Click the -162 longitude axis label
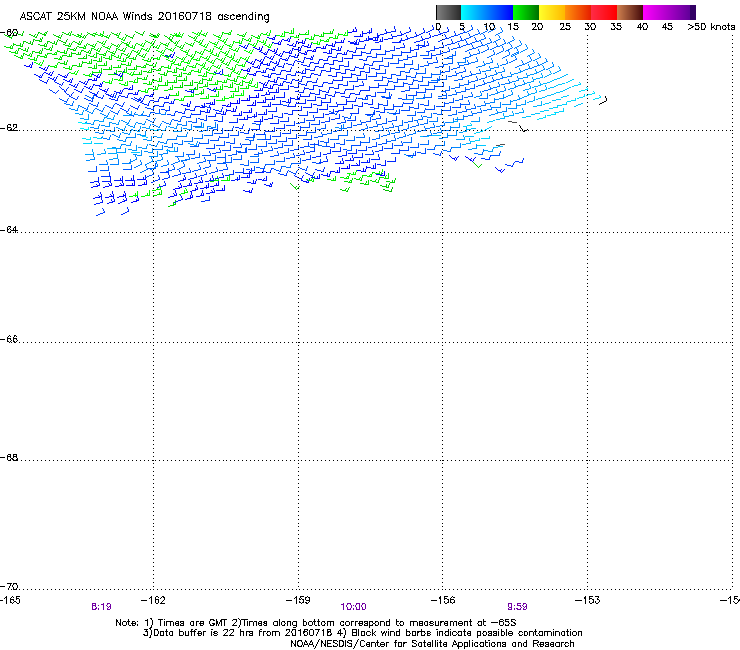 coord(153,600)
